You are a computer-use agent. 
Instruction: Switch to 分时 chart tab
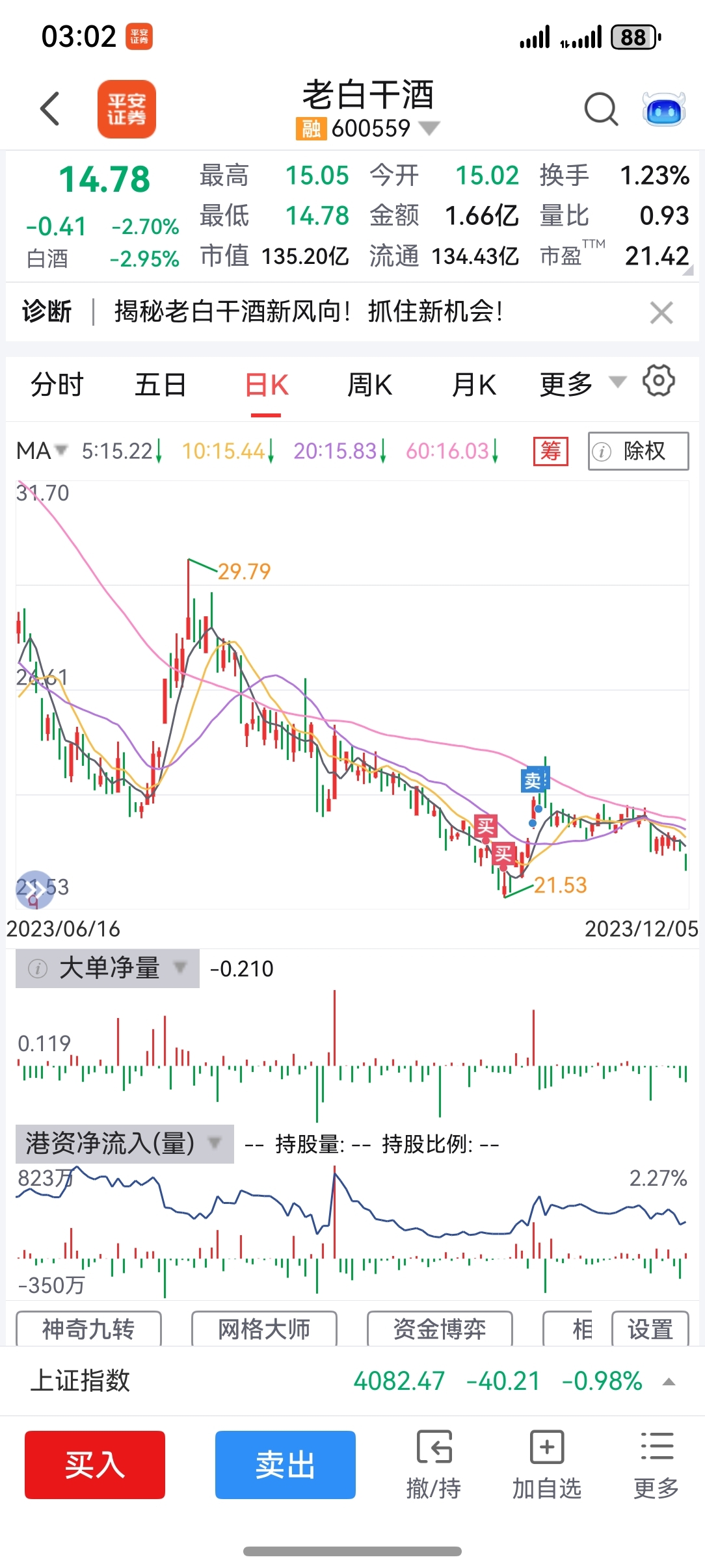[57, 385]
